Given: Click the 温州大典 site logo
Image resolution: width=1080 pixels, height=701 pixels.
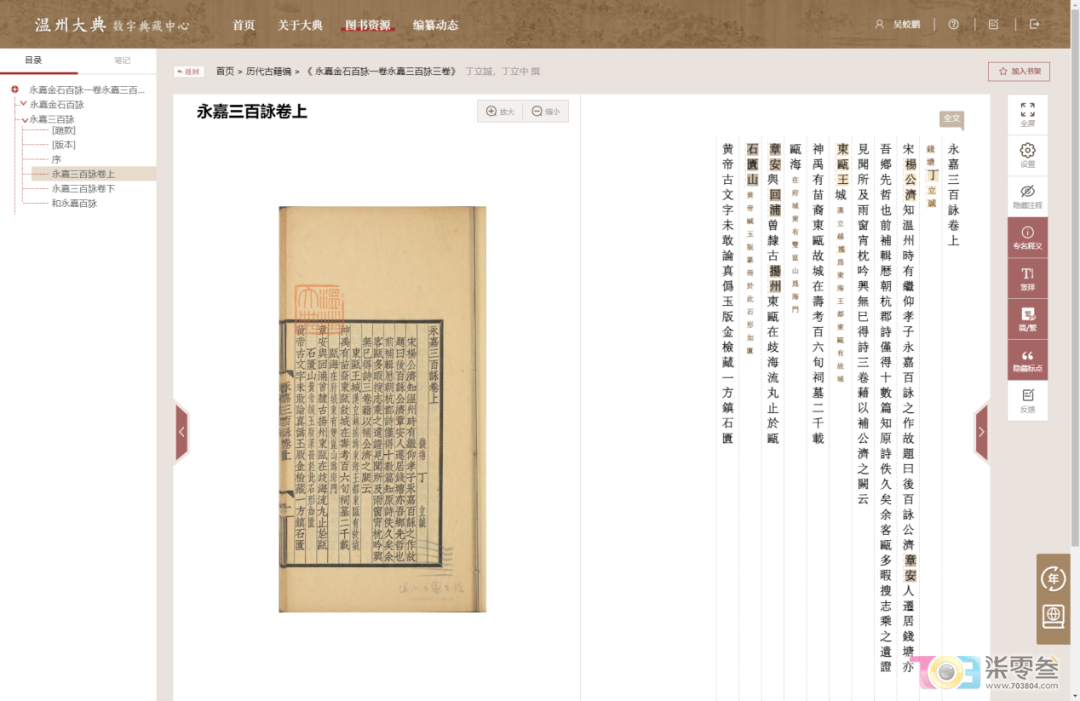Looking at the screenshot, I should click(x=112, y=25).
